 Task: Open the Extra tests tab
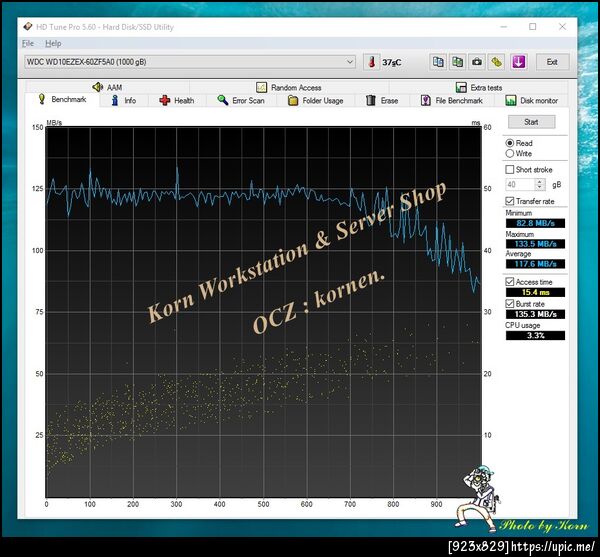(479, 87)
